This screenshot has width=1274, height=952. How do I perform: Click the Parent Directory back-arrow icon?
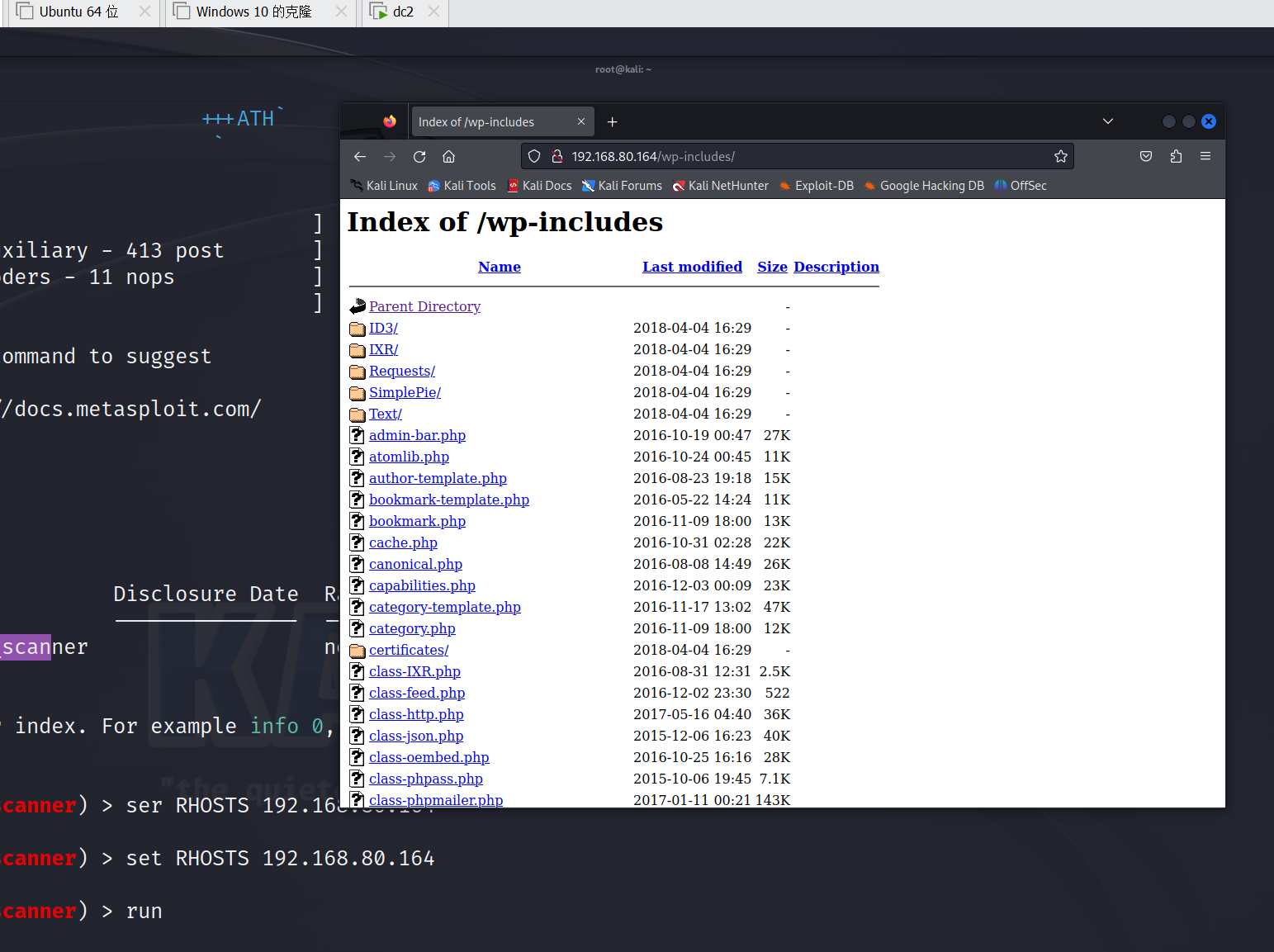tap(358, 306)
